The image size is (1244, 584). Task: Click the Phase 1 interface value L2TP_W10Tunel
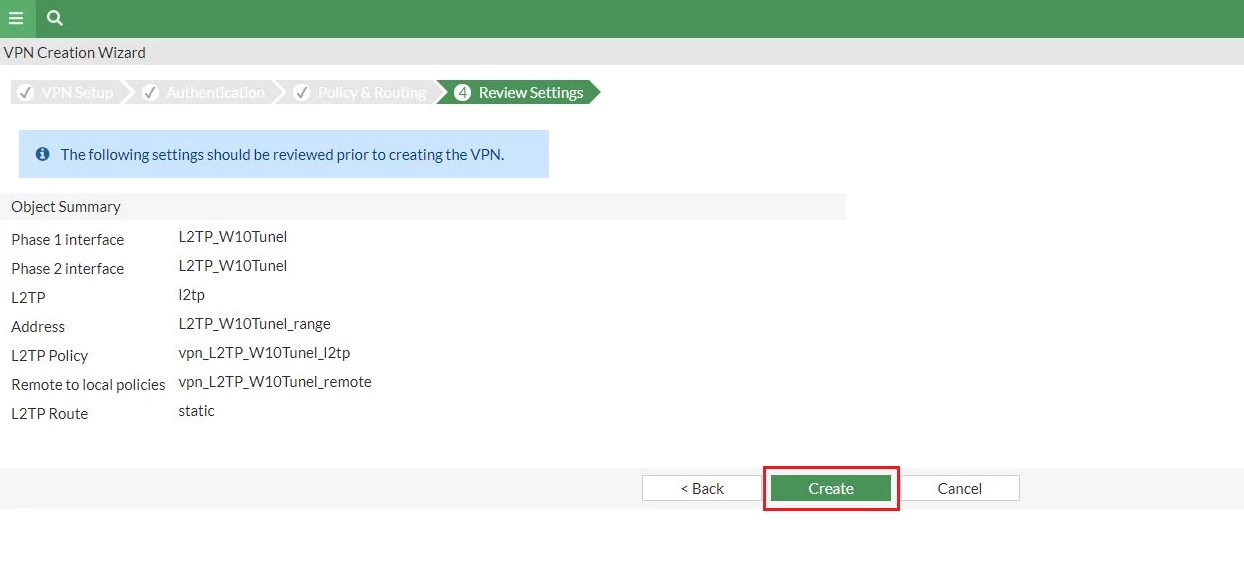pos(233,237)
